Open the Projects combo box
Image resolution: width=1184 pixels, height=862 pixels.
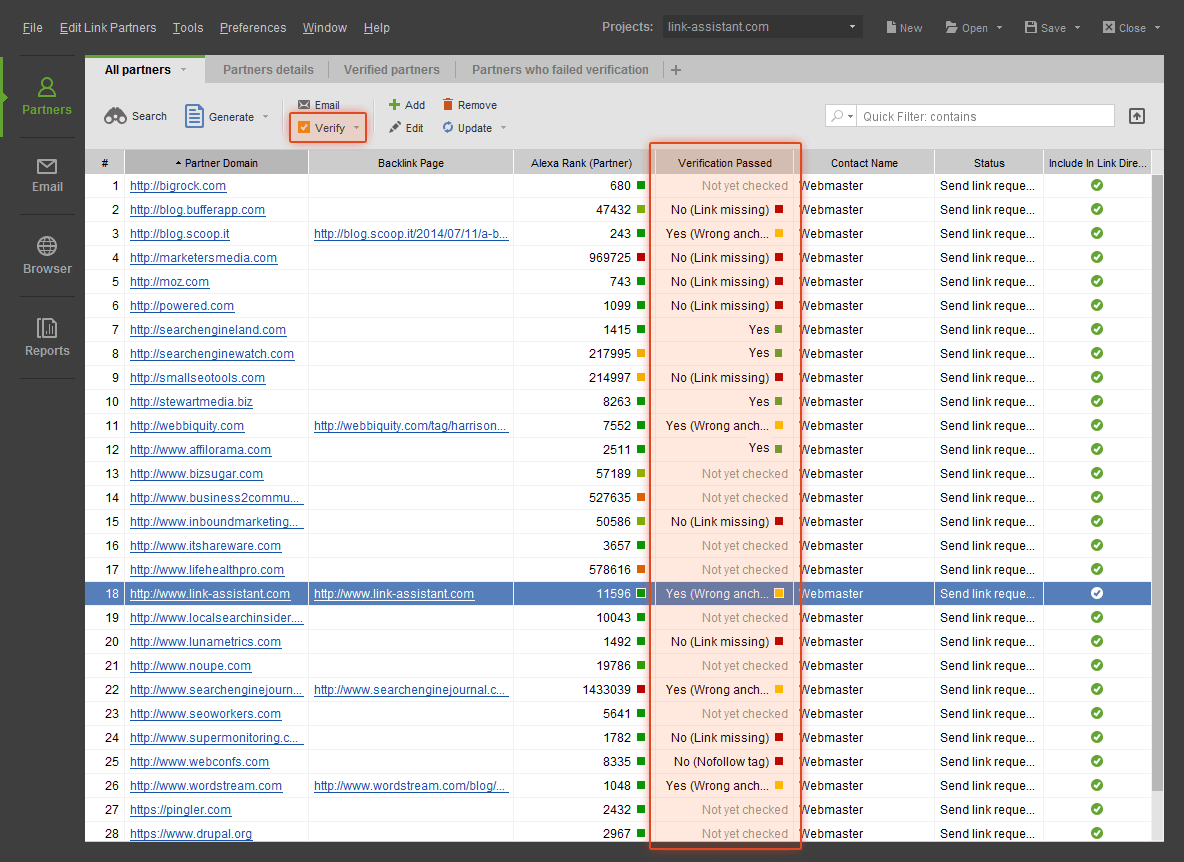pyautogui.click(x=762, y=27)
